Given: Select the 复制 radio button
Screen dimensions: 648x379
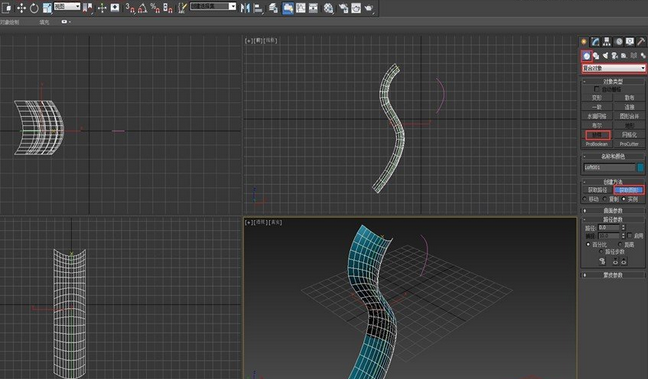Looking at the screenshot, I should click(605, 199).
